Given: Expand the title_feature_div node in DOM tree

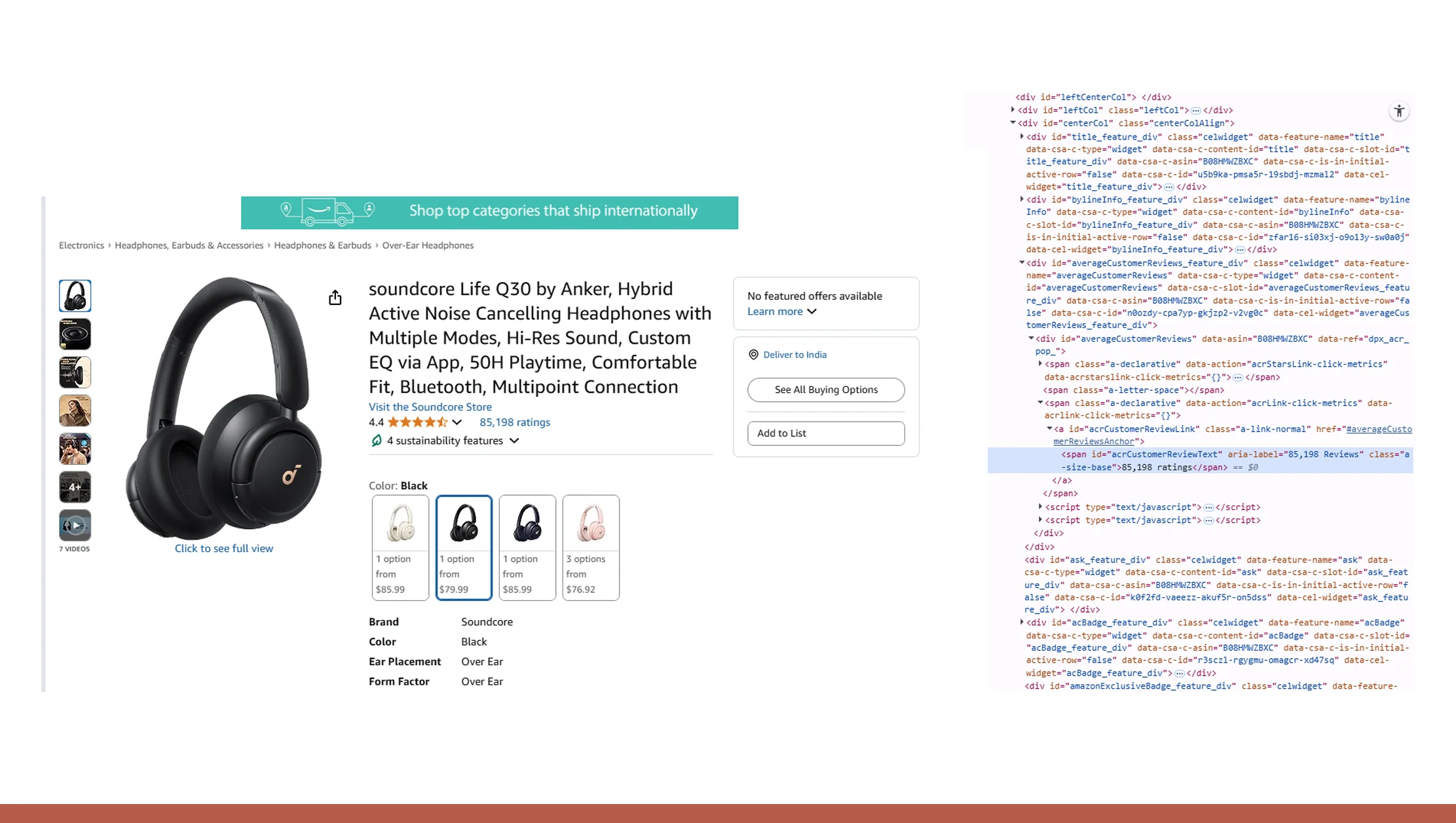Looking at the screenshot, I should coord(1022,137).
